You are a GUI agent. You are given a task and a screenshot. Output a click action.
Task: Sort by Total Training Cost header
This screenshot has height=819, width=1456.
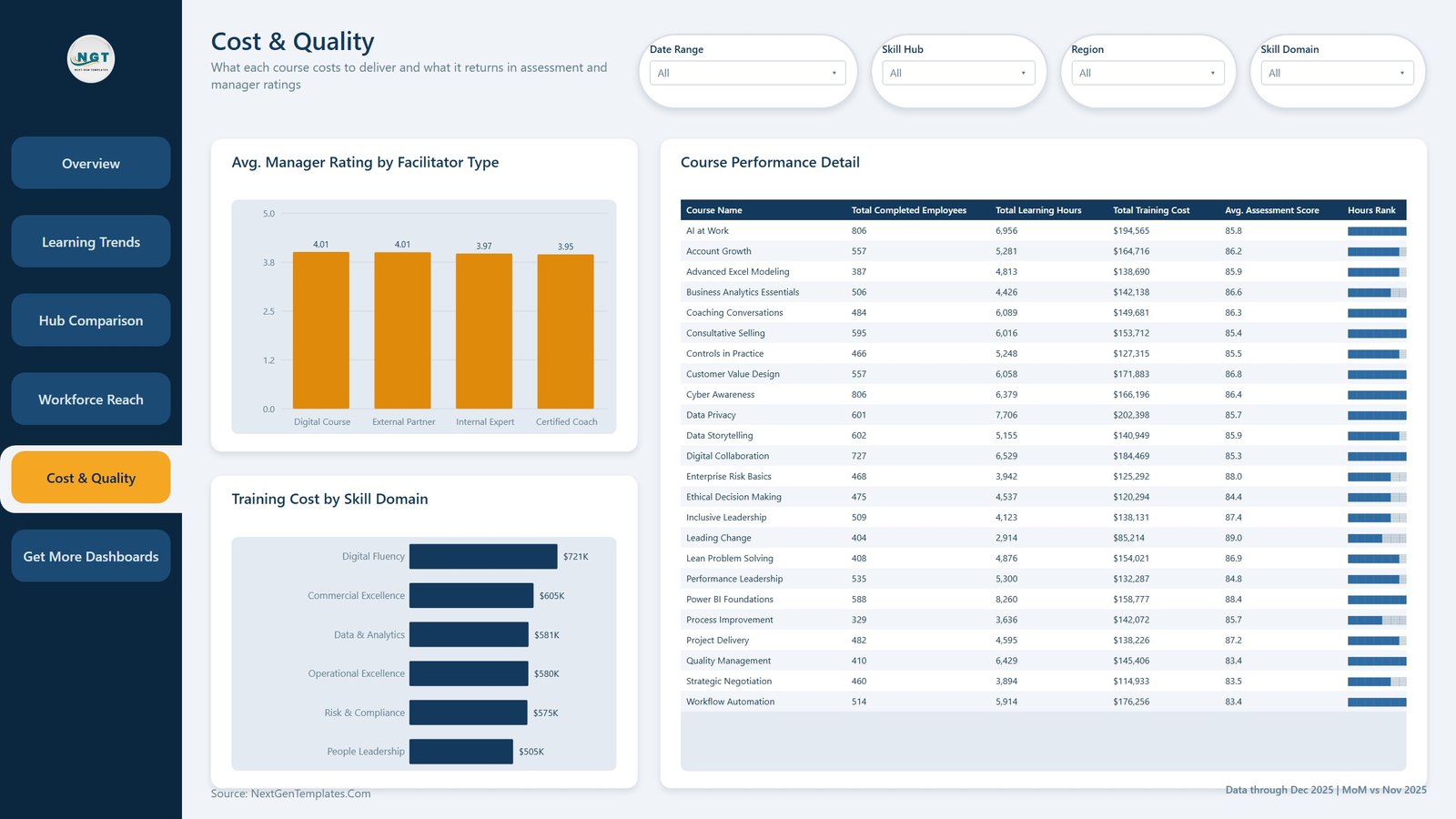pos(1151,210)
